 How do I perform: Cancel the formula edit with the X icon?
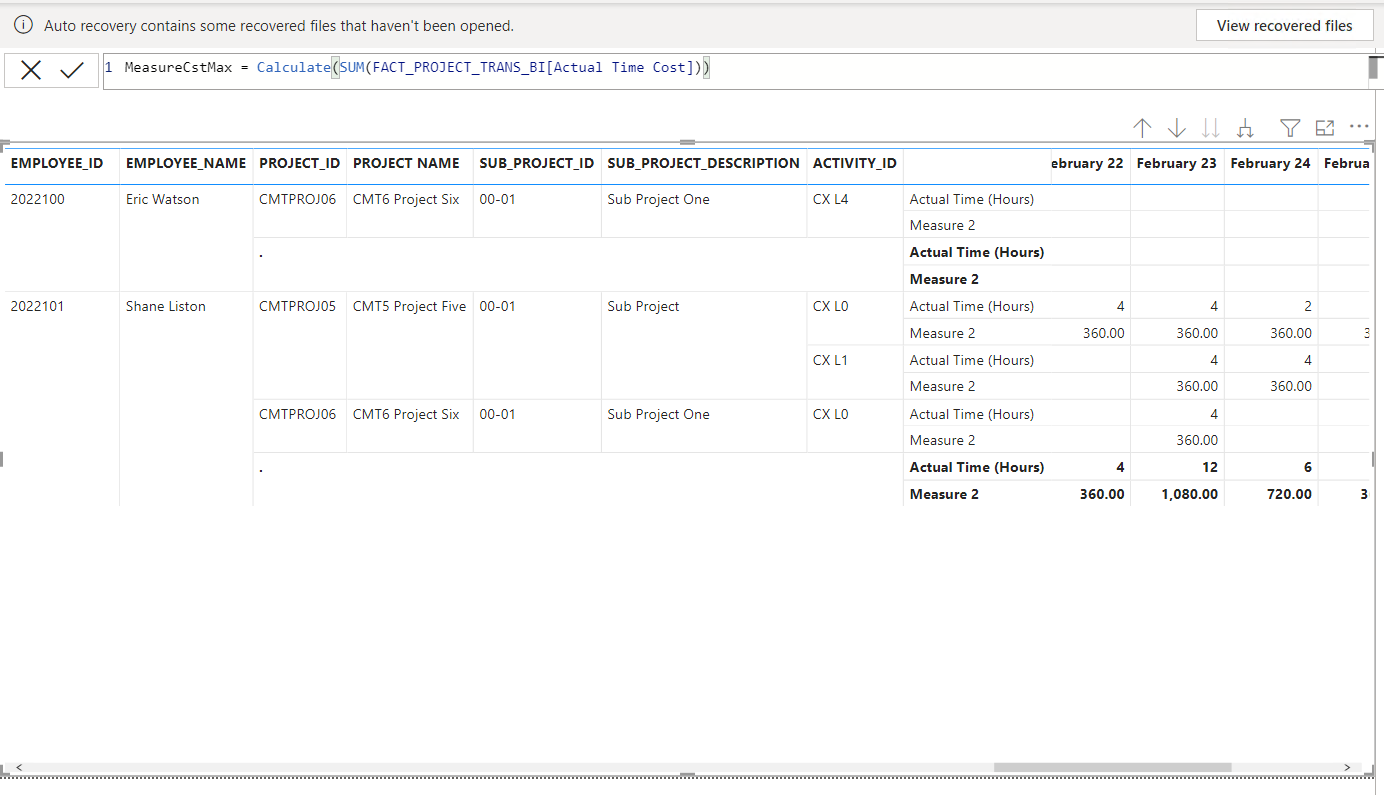(31, 70)
